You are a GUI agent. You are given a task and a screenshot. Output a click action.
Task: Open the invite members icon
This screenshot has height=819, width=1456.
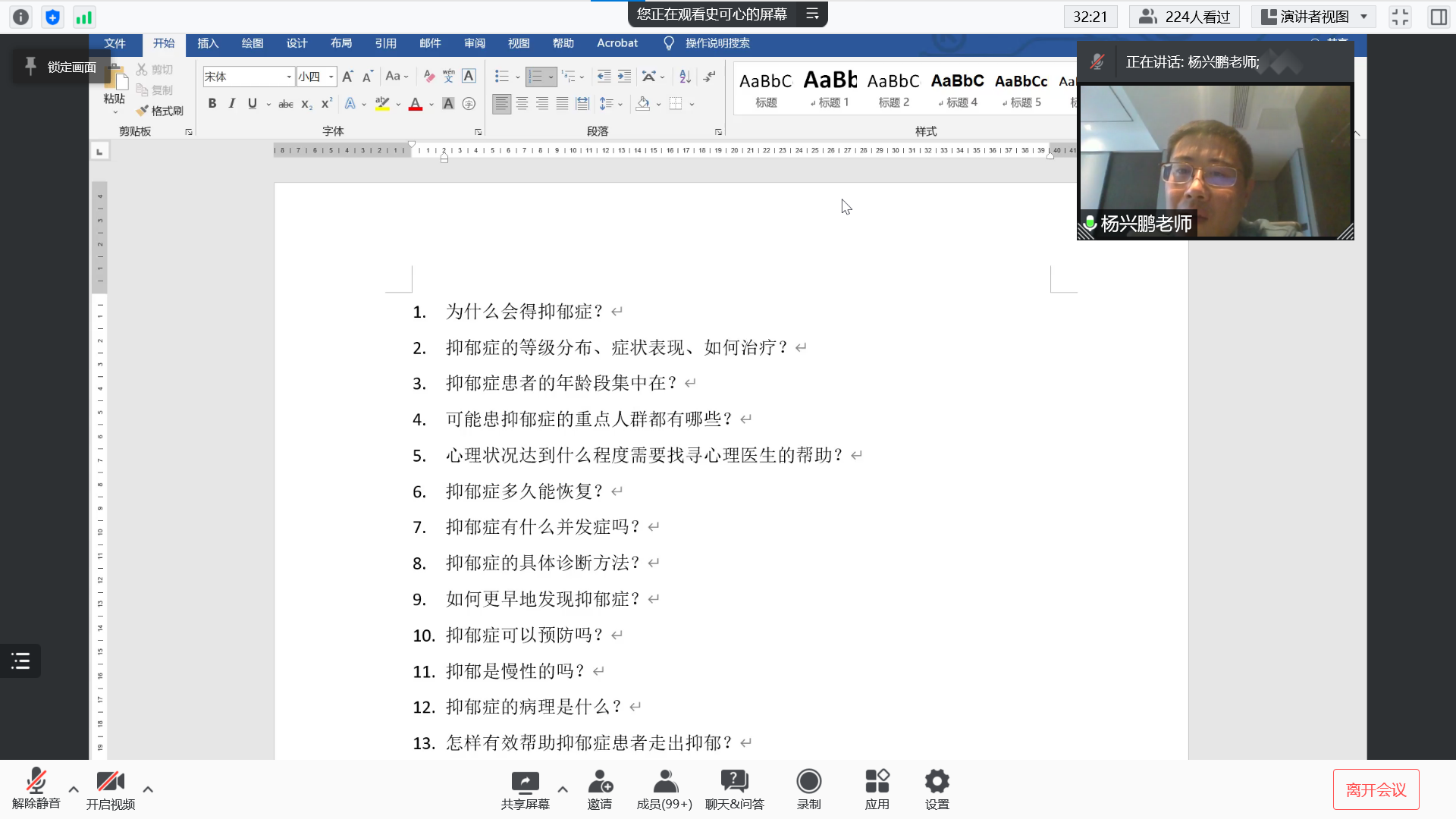point(599,782)
